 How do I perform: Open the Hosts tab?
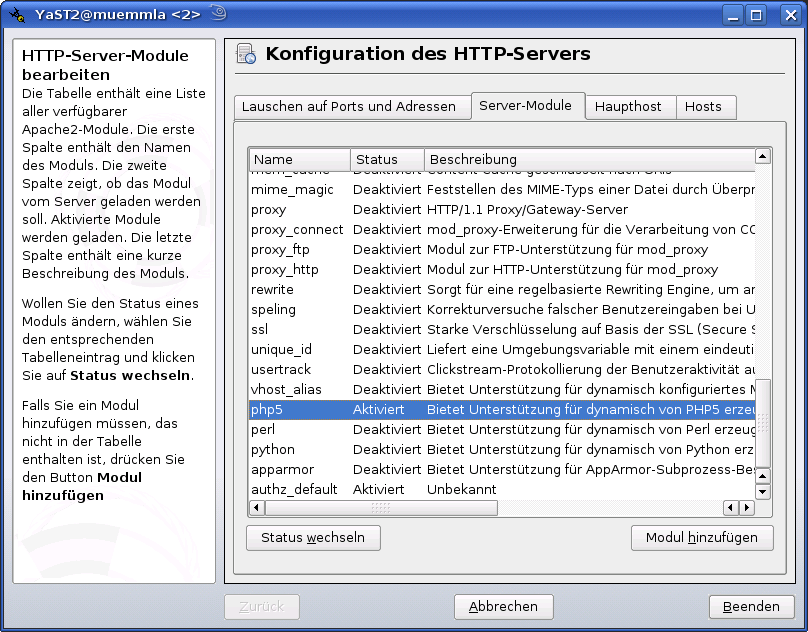(706, 106)
